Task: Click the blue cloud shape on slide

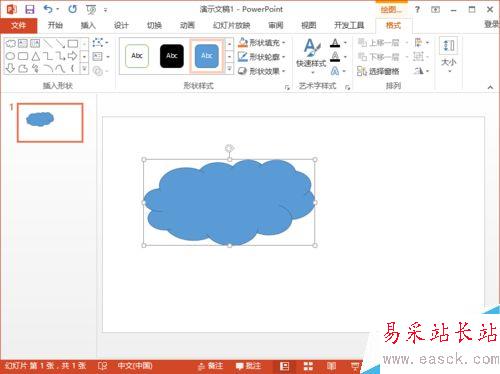Action: [229, 202]
